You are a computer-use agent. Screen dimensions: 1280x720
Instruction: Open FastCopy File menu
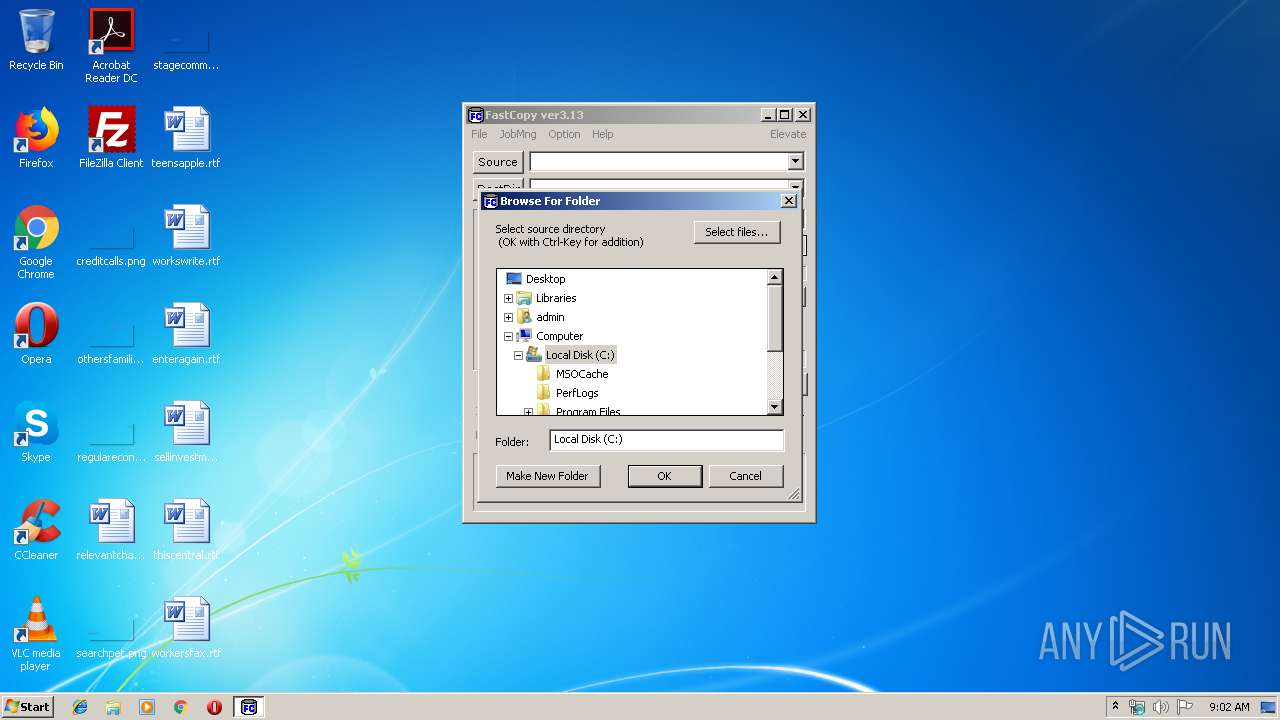479,134
